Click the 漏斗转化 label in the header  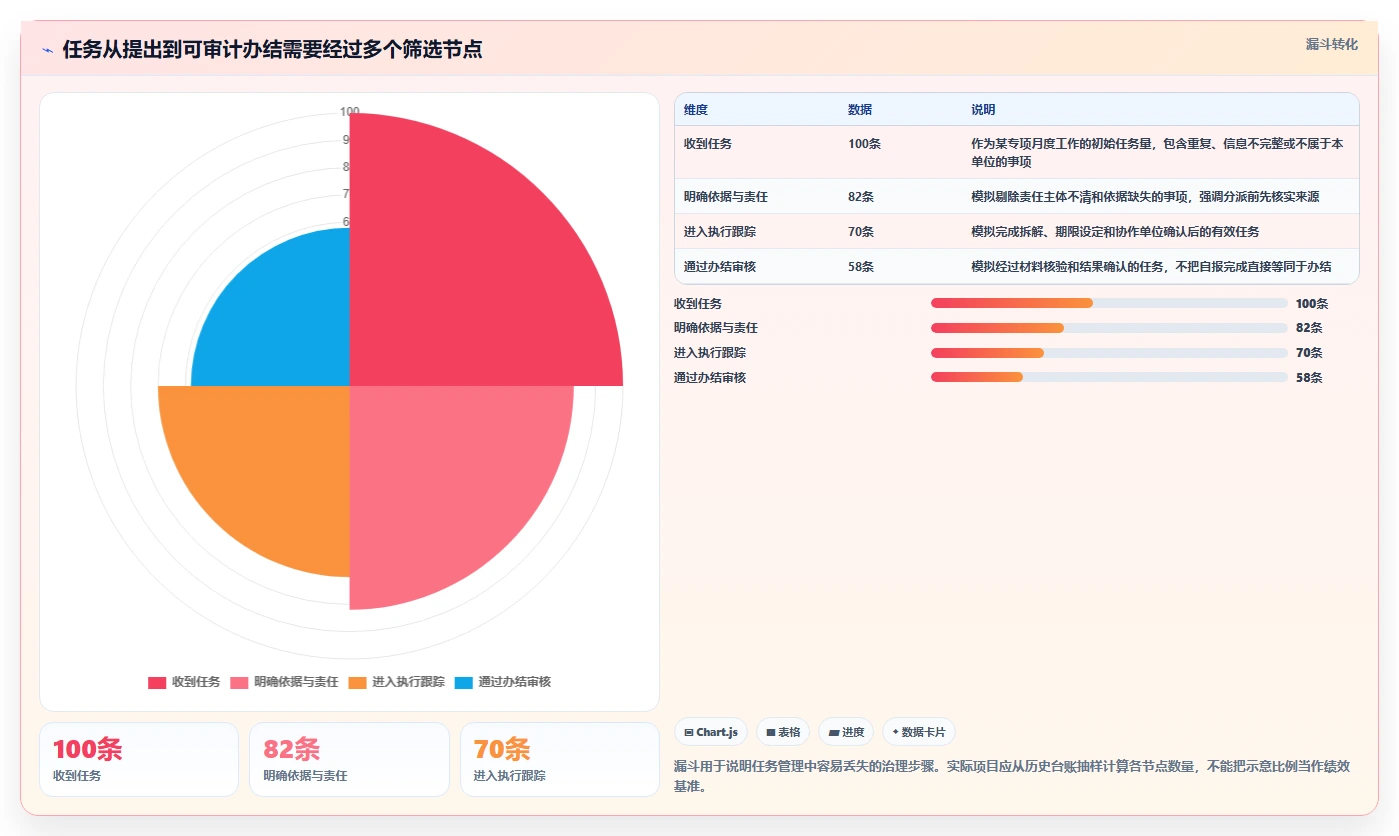pos(1331,44)
